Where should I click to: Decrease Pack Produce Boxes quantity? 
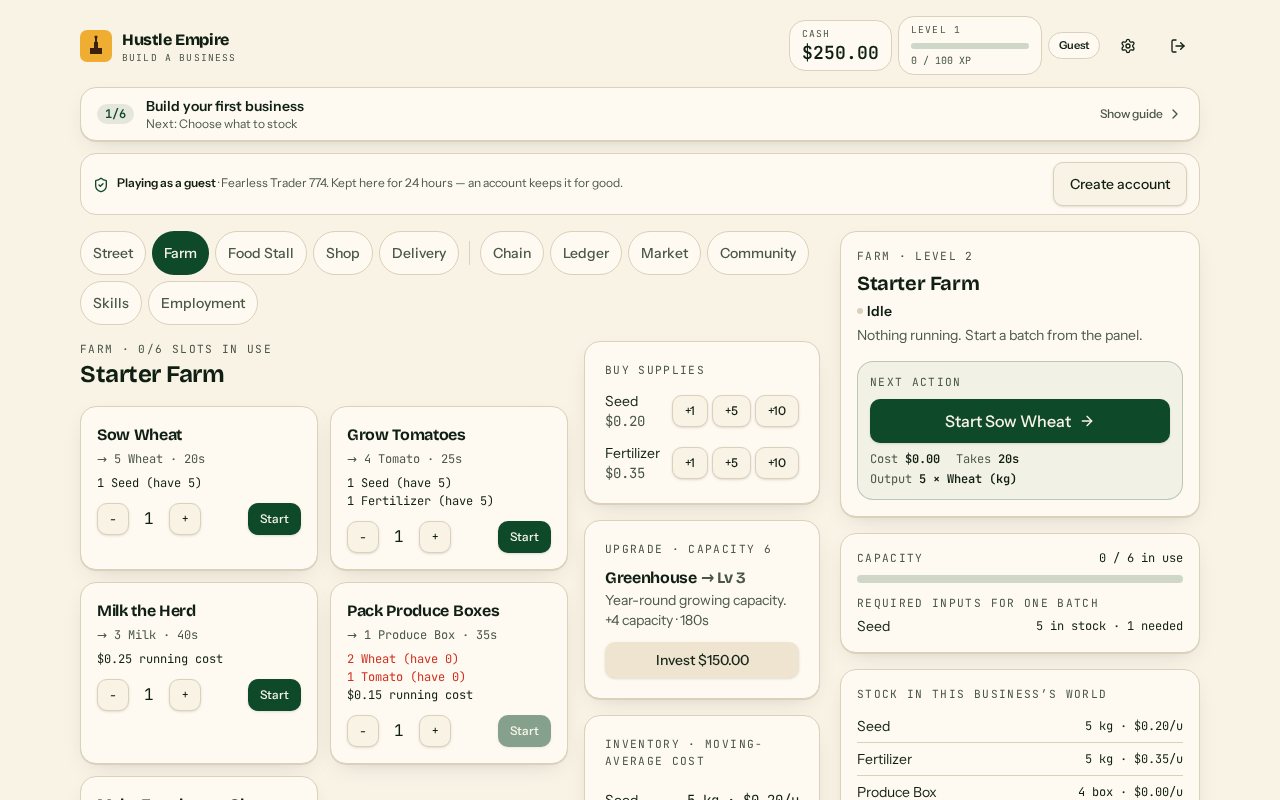pyautogui.click(x=363, y=731)
